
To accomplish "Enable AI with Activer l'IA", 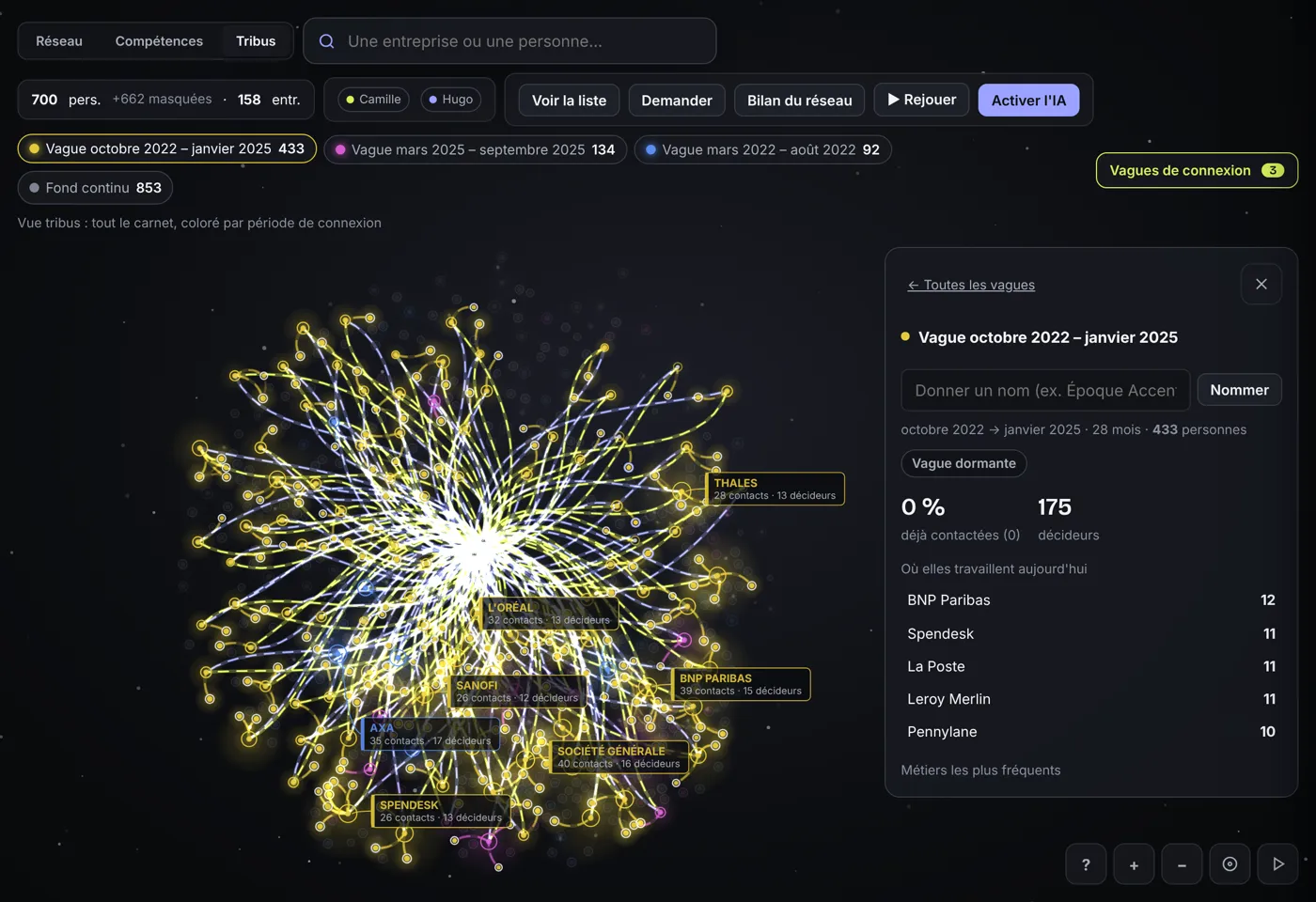I will (1028, 101).
